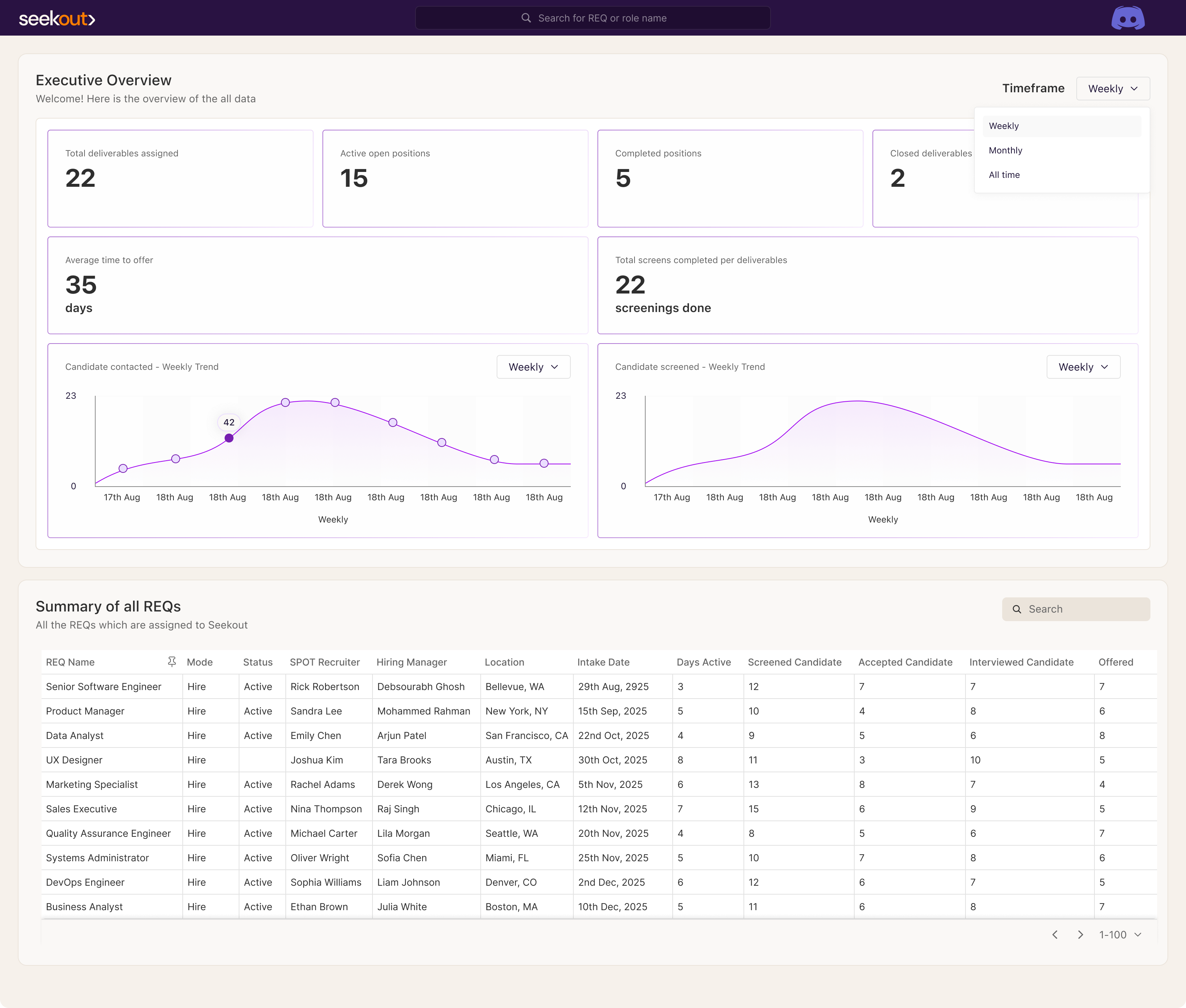Select Systems Administrator row name
This screenshot has width=1186, height=1008.
tap(97, 858)
